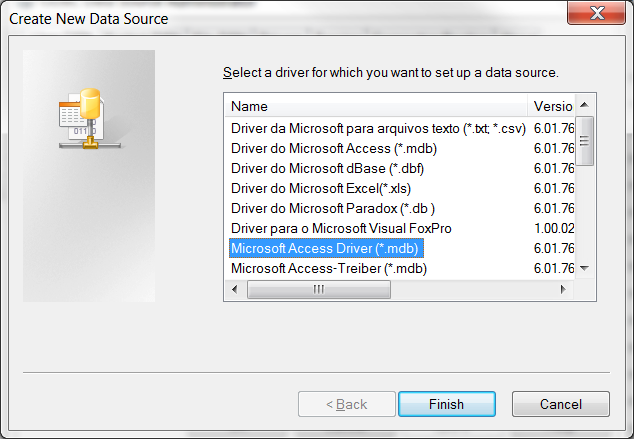Click the data source database icon
Viewport: 634px width, 439px height.
pyautogui.click(x=90, y=118)
